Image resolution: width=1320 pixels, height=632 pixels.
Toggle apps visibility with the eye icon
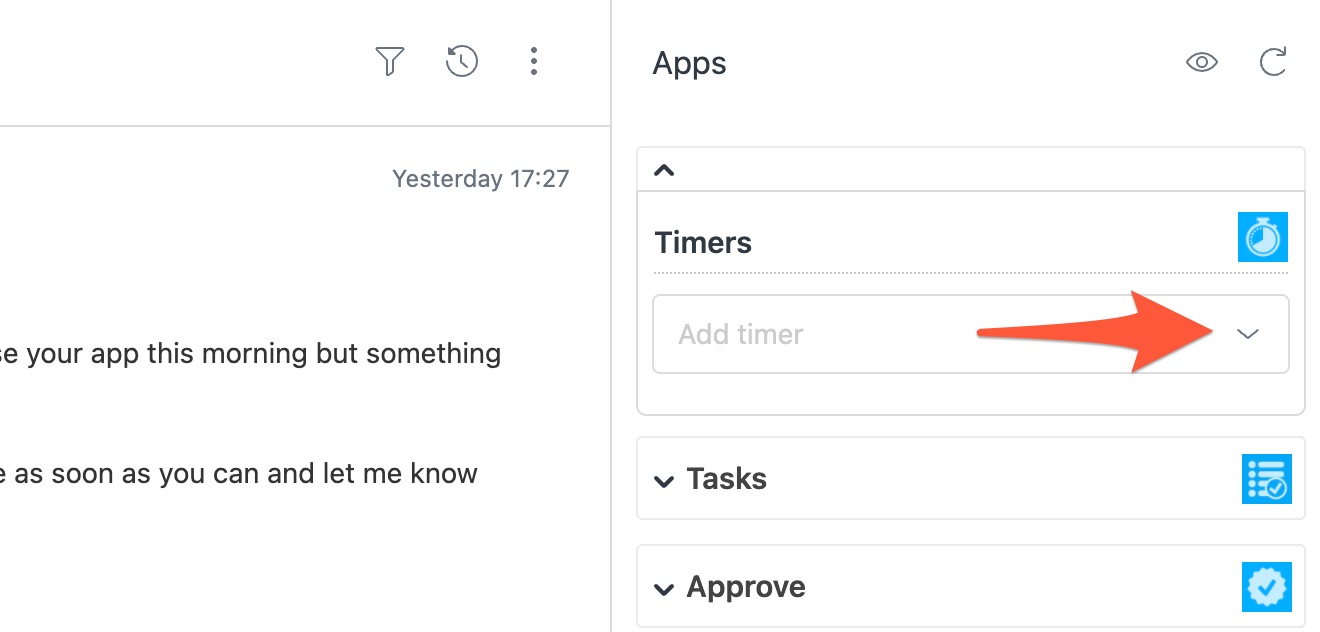pyautogui.click(x=1201, y=63)
